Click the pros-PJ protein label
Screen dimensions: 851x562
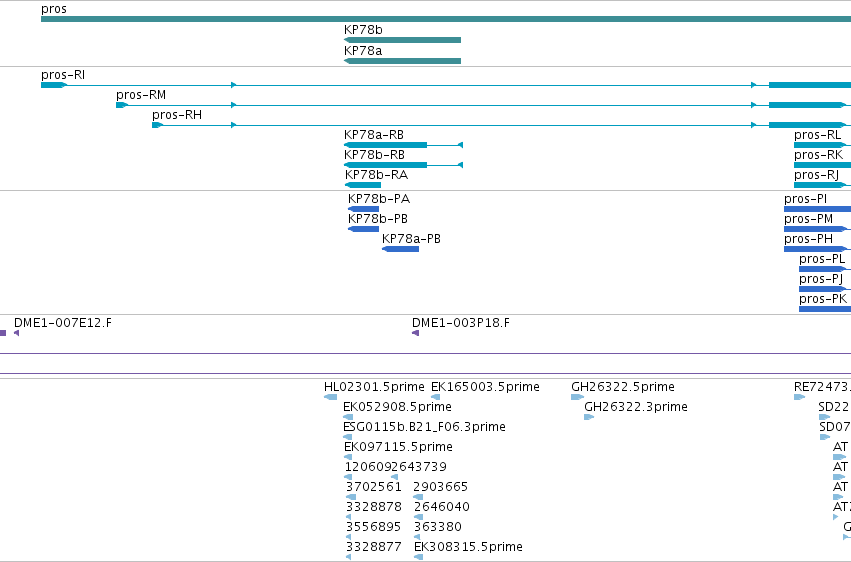pos(821,279)
